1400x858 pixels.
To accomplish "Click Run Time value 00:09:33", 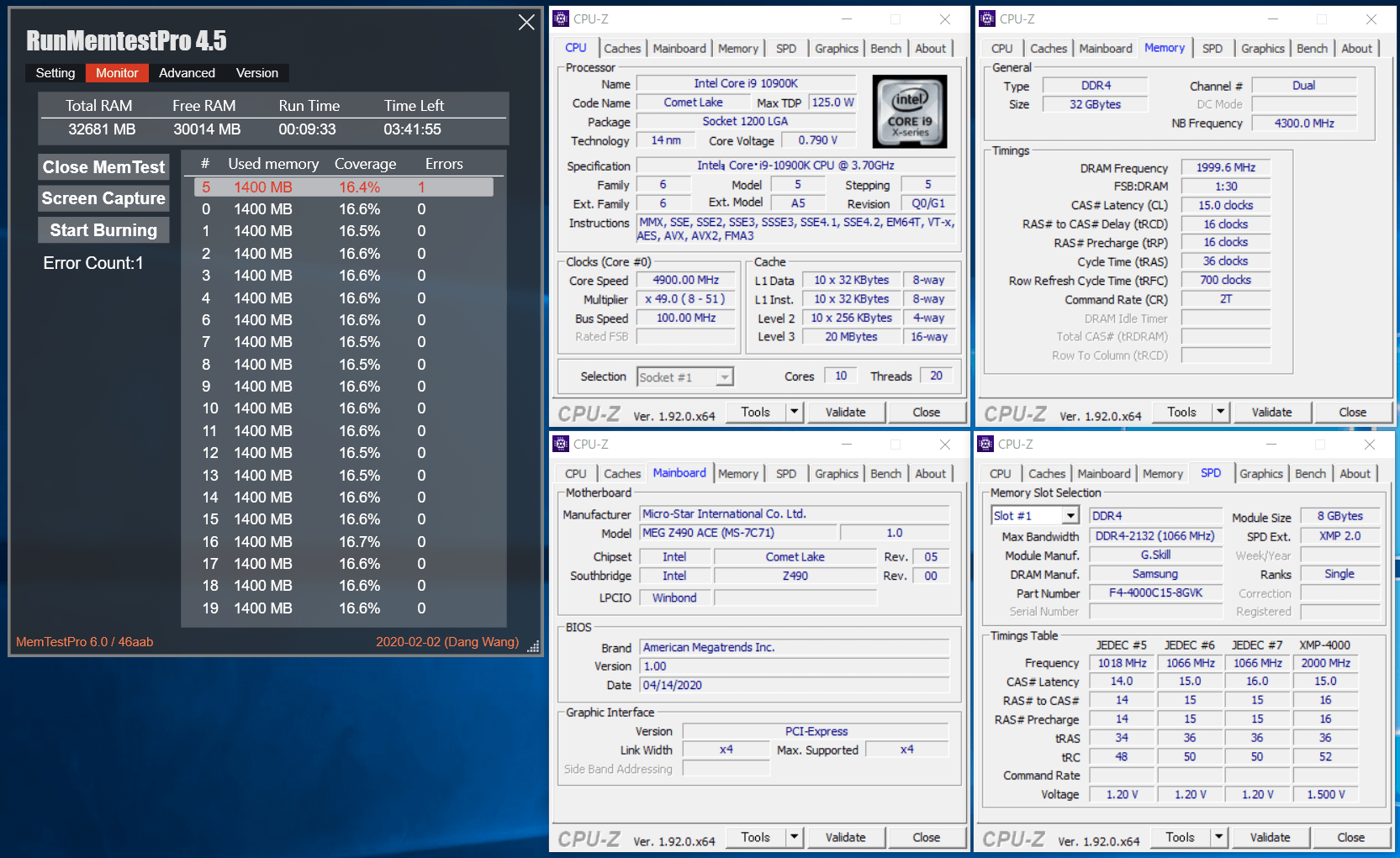I will point(307,129).
